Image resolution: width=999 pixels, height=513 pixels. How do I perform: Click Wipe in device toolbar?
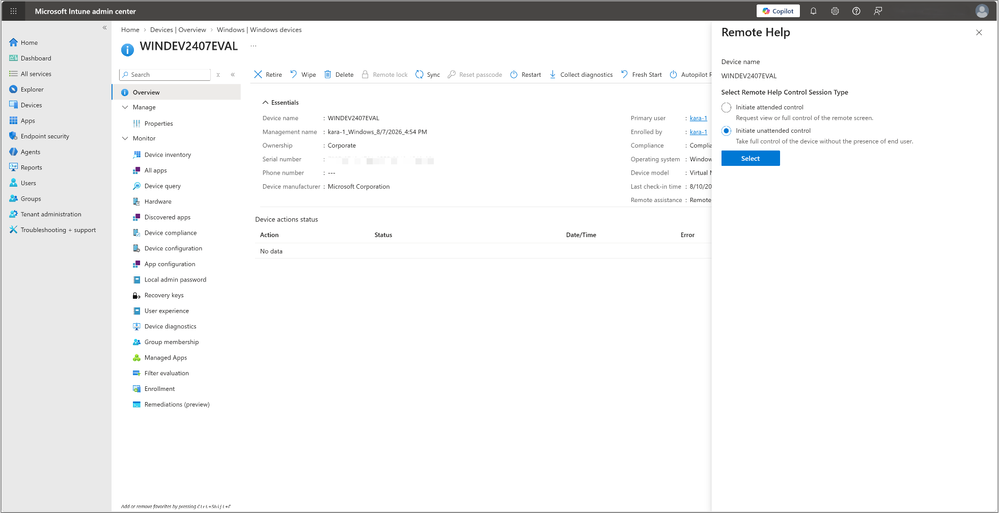pos(303,75)
